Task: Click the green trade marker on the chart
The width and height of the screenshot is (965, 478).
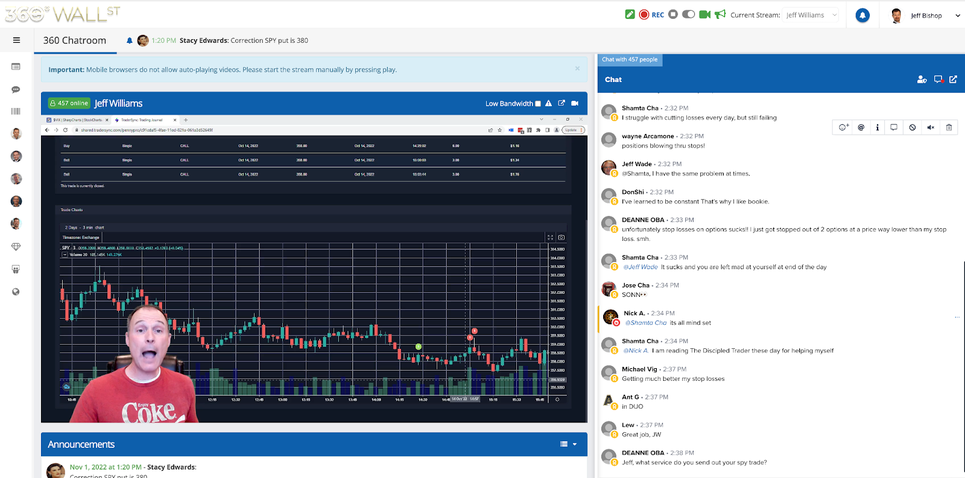Action: click(418, 347)
